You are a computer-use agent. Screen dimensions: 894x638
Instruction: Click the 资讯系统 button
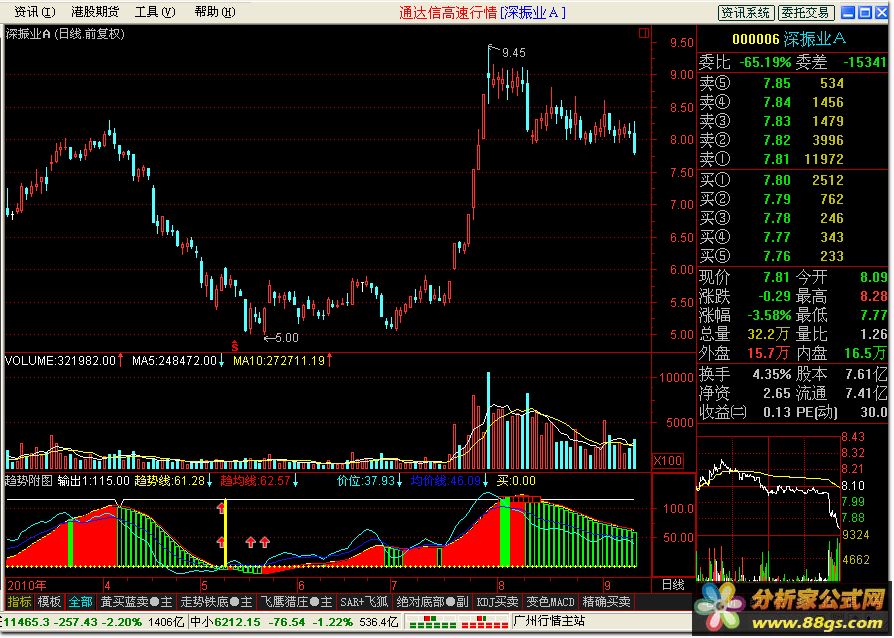pos(746,13)
